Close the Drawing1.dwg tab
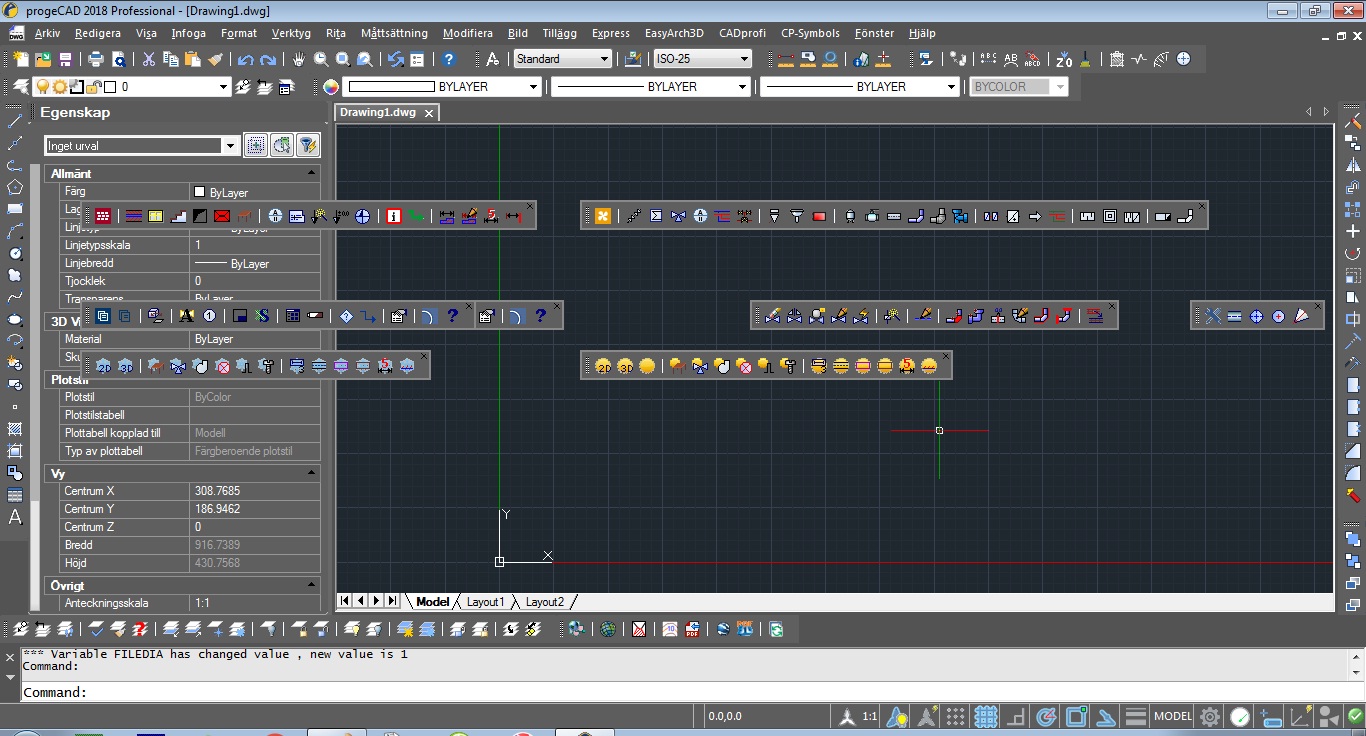The height and width of the screenshot is (736, 1366). coord(429,113)
